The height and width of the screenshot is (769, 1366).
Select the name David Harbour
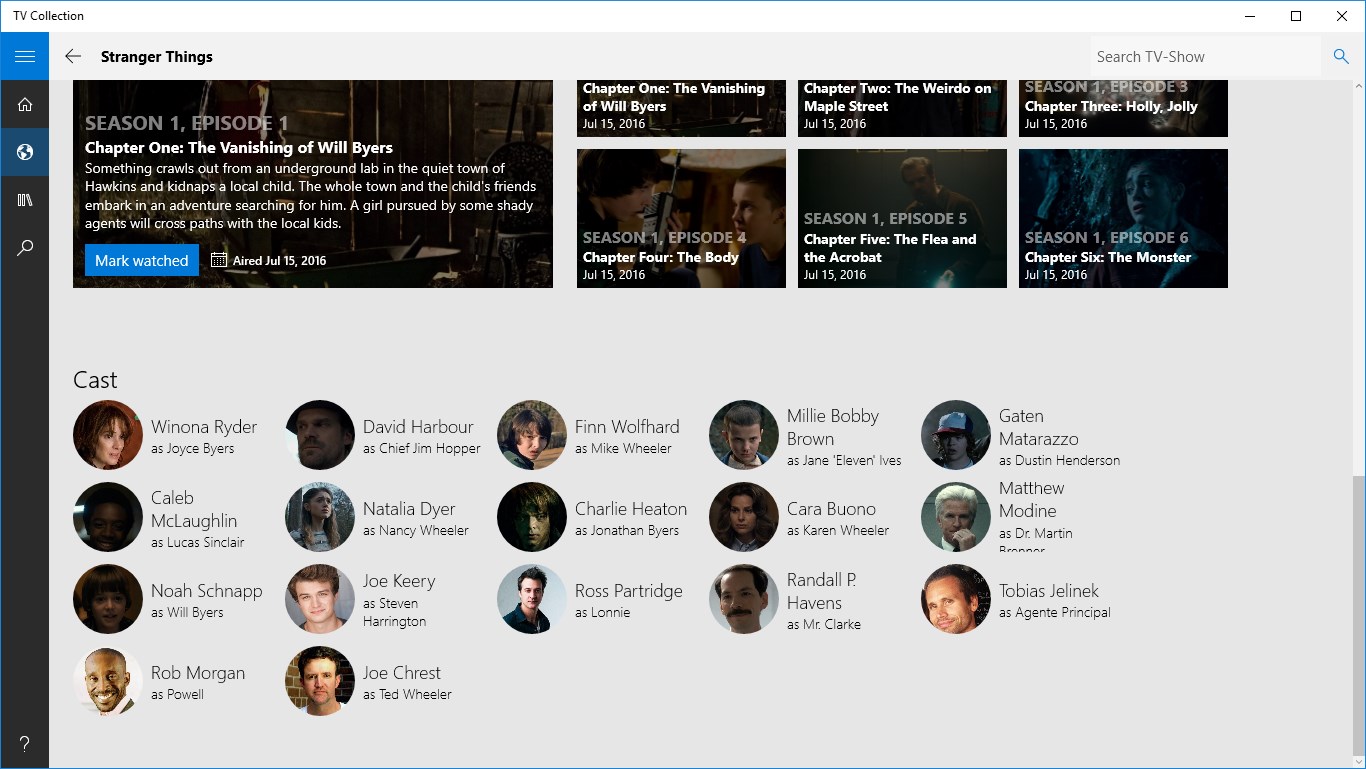point(418,427)
